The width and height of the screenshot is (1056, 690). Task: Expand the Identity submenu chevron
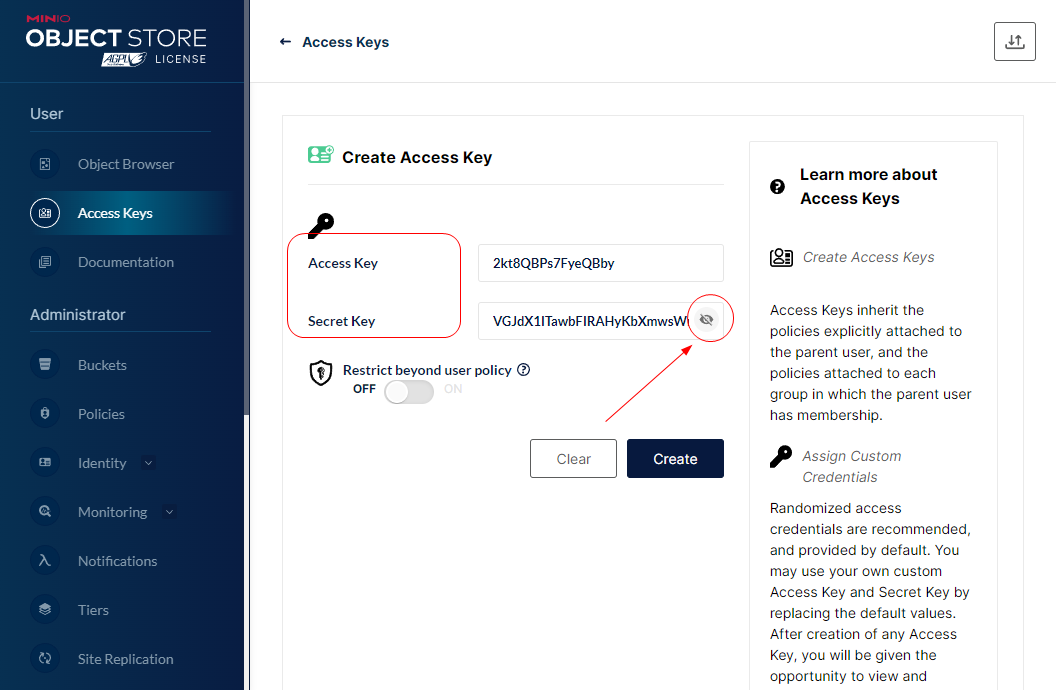click(x=149, y=463)
